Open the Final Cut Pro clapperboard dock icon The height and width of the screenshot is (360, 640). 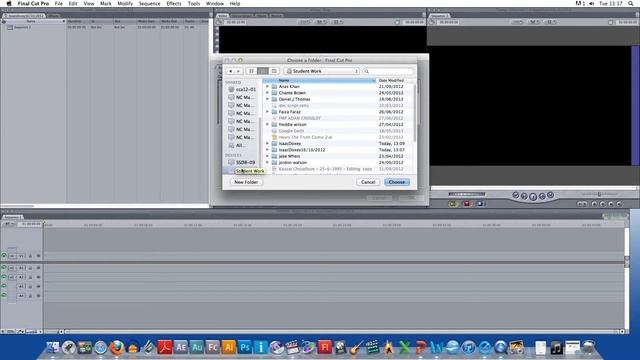[x=292, y=347]
